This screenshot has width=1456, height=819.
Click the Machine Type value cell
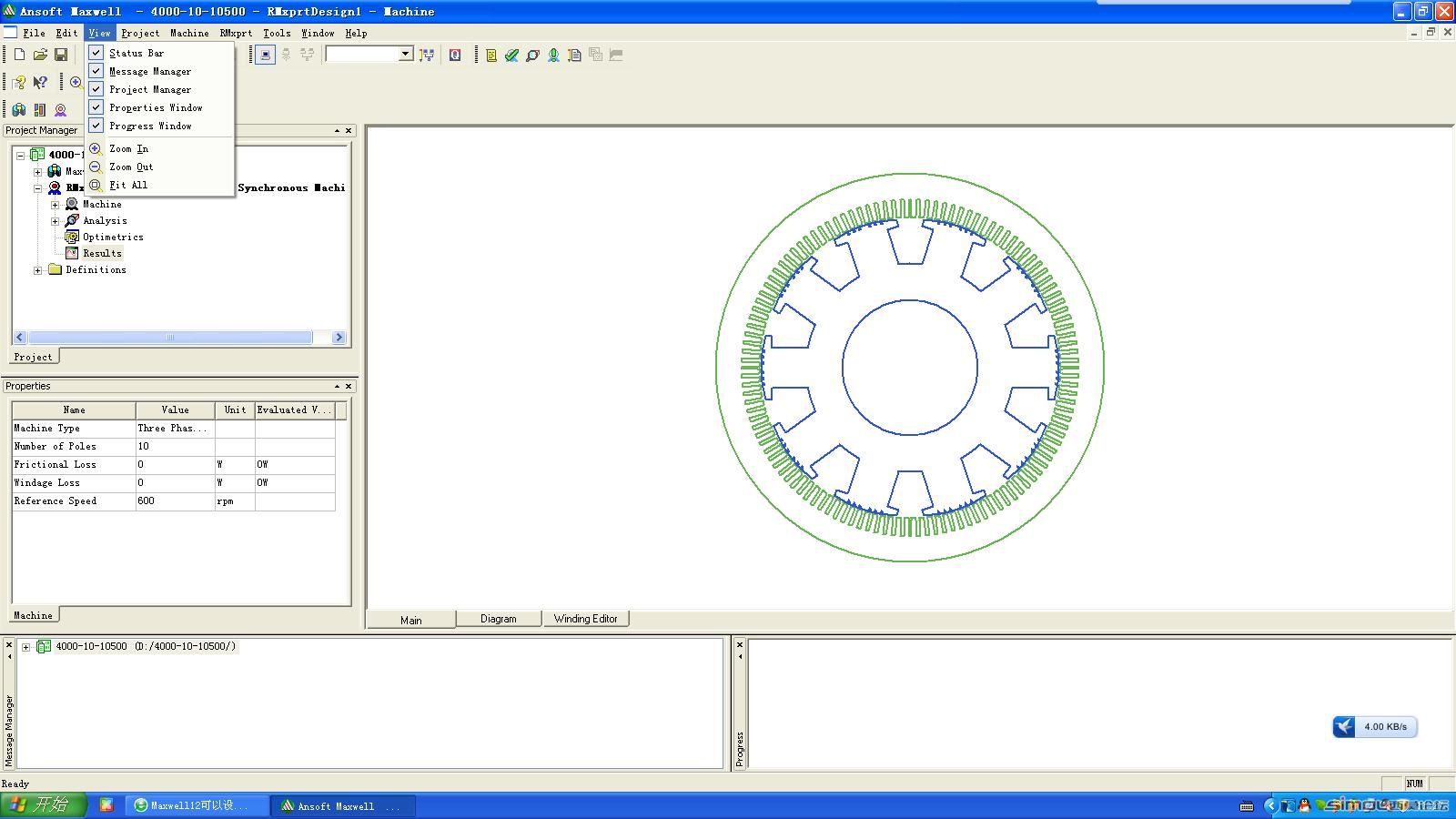pos(175,428)
